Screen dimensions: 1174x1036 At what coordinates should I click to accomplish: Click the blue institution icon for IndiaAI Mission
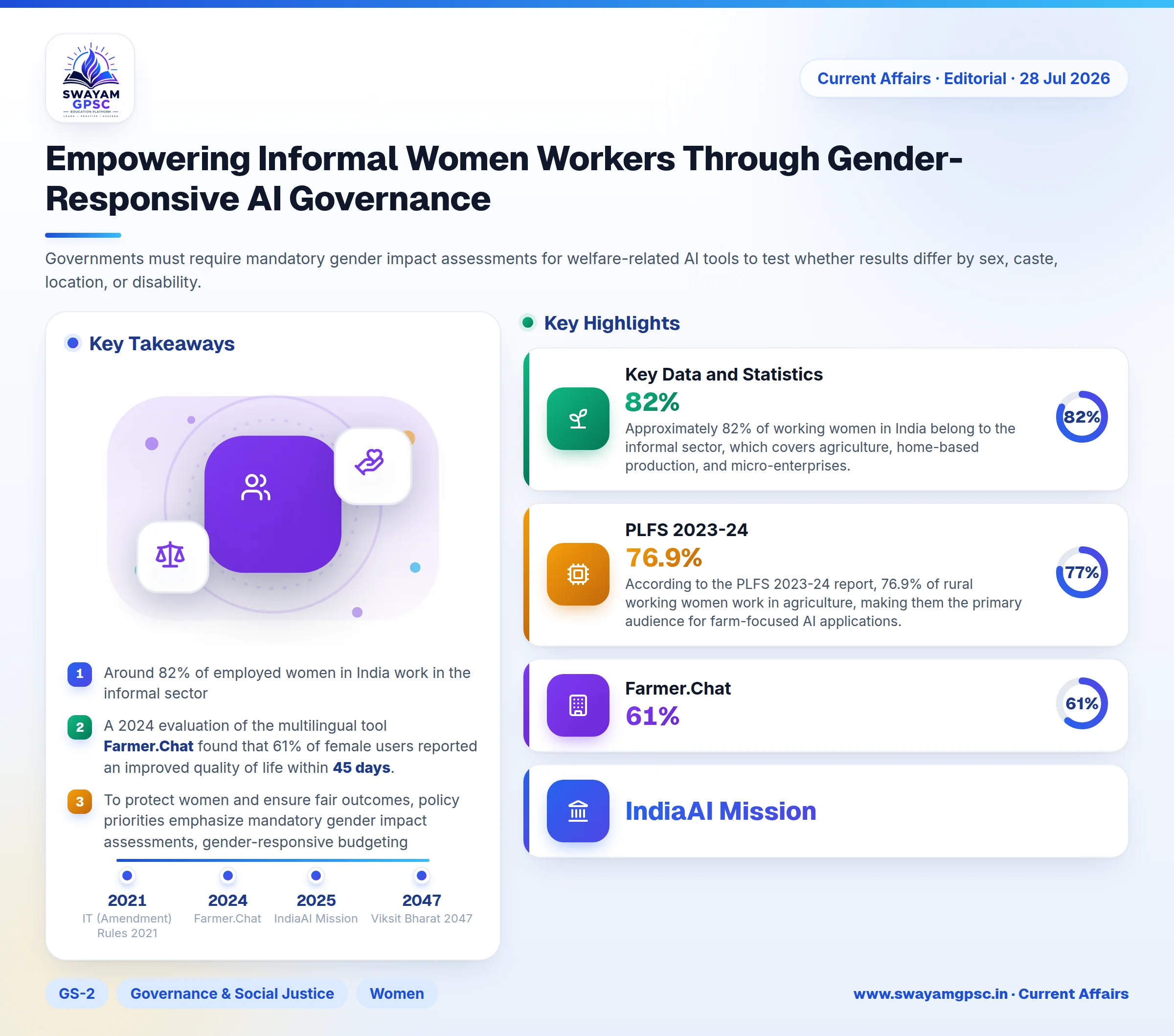click(578, 811)
